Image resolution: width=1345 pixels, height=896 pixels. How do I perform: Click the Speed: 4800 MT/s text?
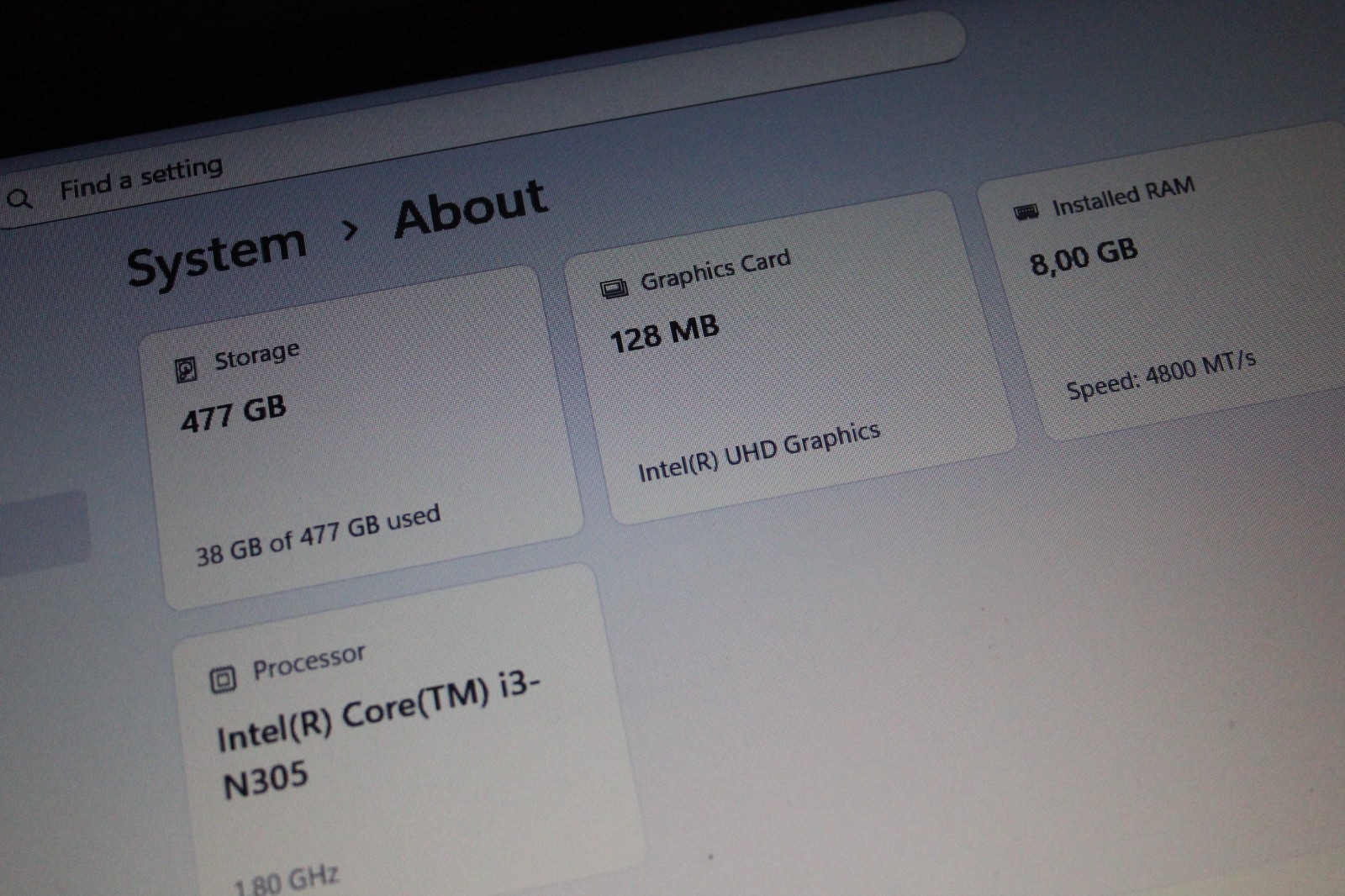[1162, 375]
